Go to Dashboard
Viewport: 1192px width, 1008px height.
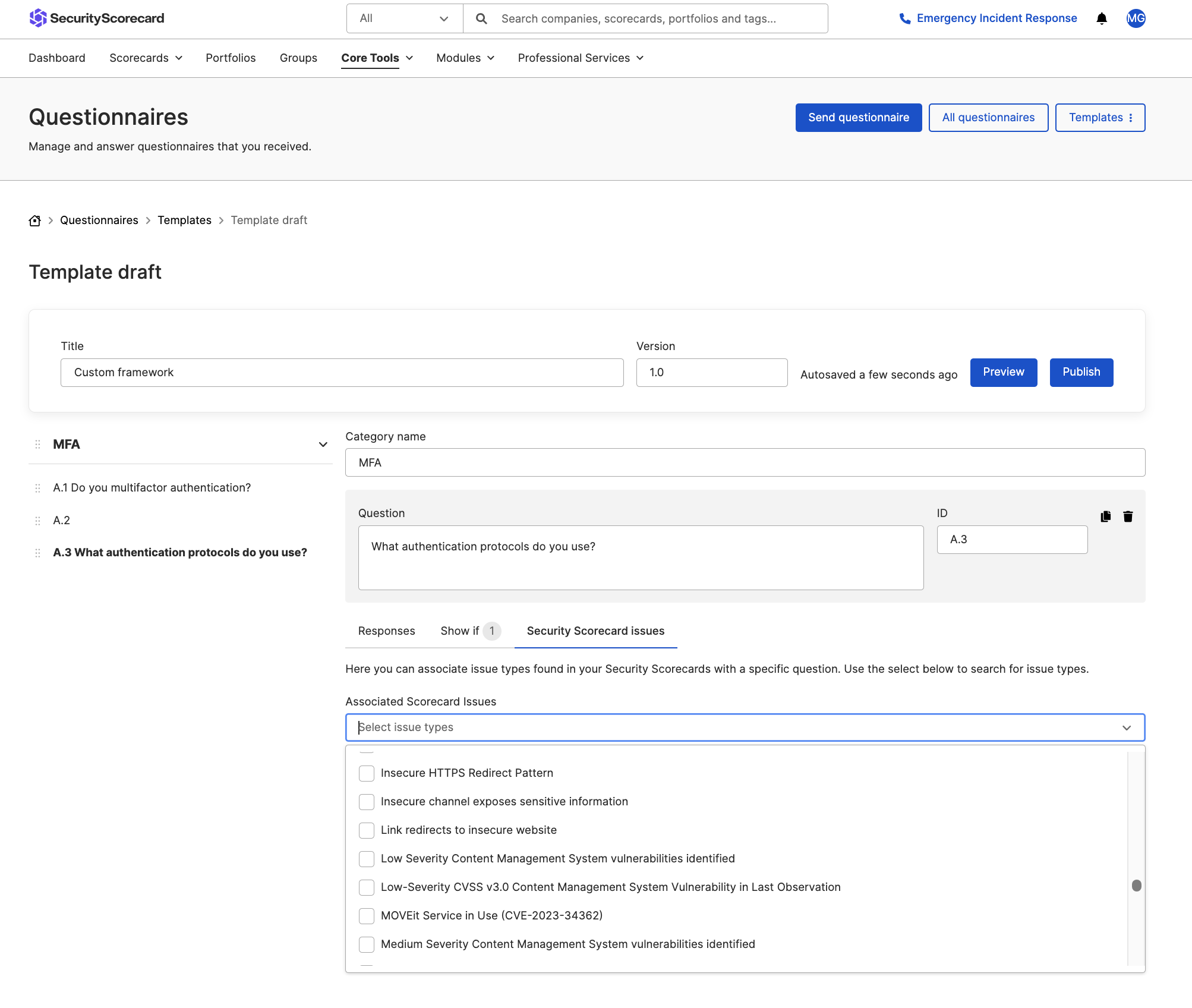(x=57, y=58)
